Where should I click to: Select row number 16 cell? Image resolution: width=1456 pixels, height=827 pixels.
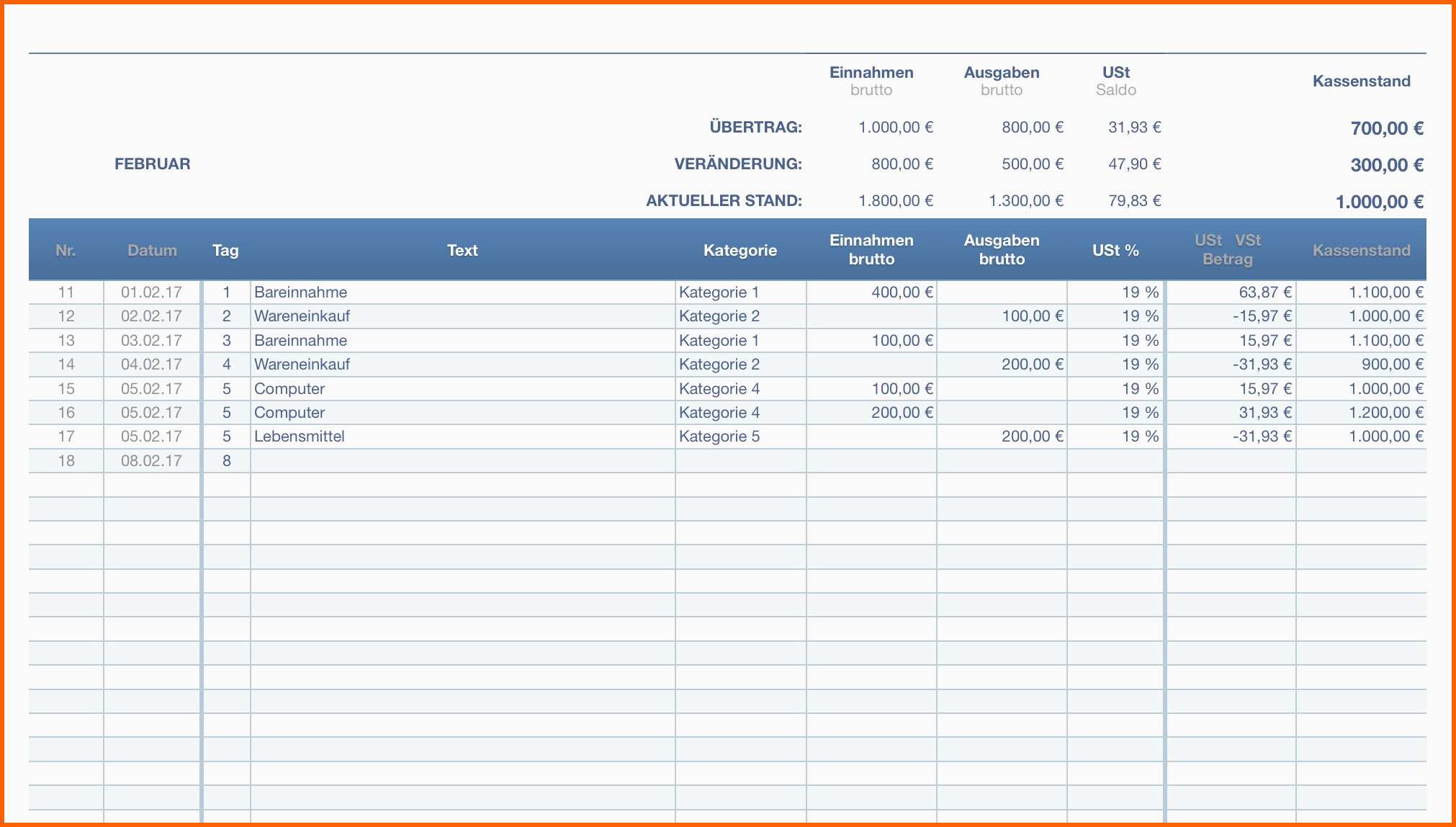[x=66, y=412]
